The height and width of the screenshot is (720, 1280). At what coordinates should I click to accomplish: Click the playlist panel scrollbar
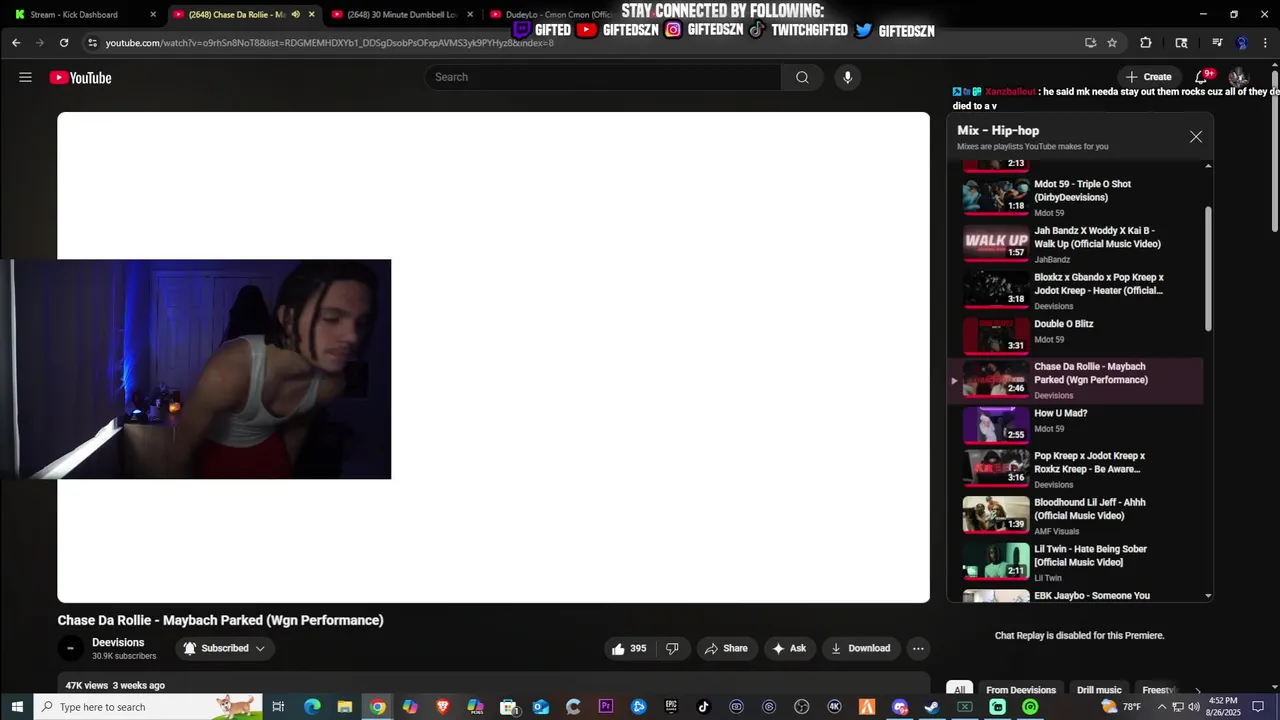point(1208,268)
